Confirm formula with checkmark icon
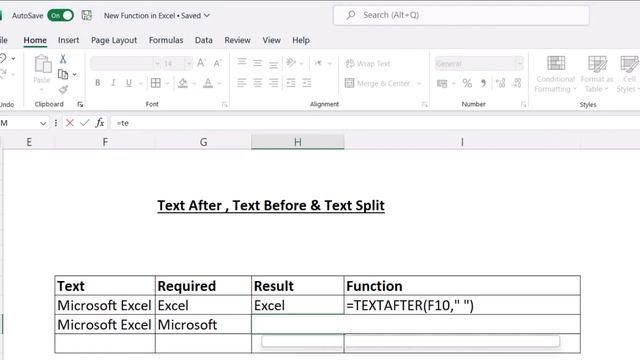 point(84,123)
